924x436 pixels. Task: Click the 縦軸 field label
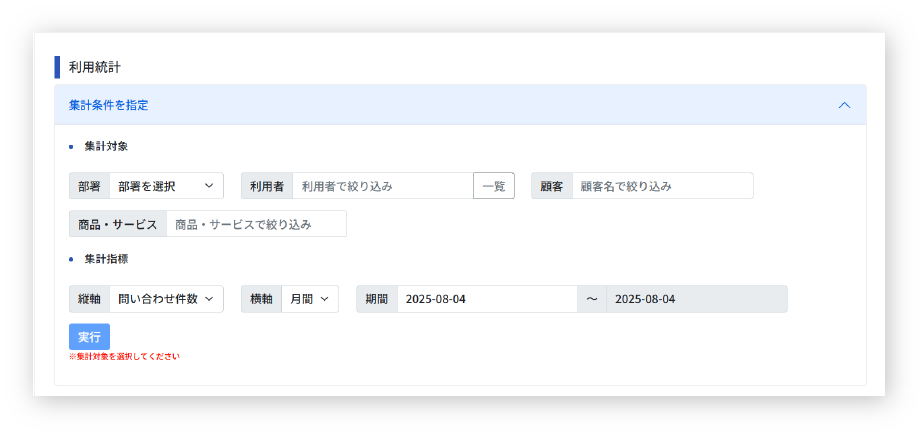pyautogui.click(x=89, y=299)
